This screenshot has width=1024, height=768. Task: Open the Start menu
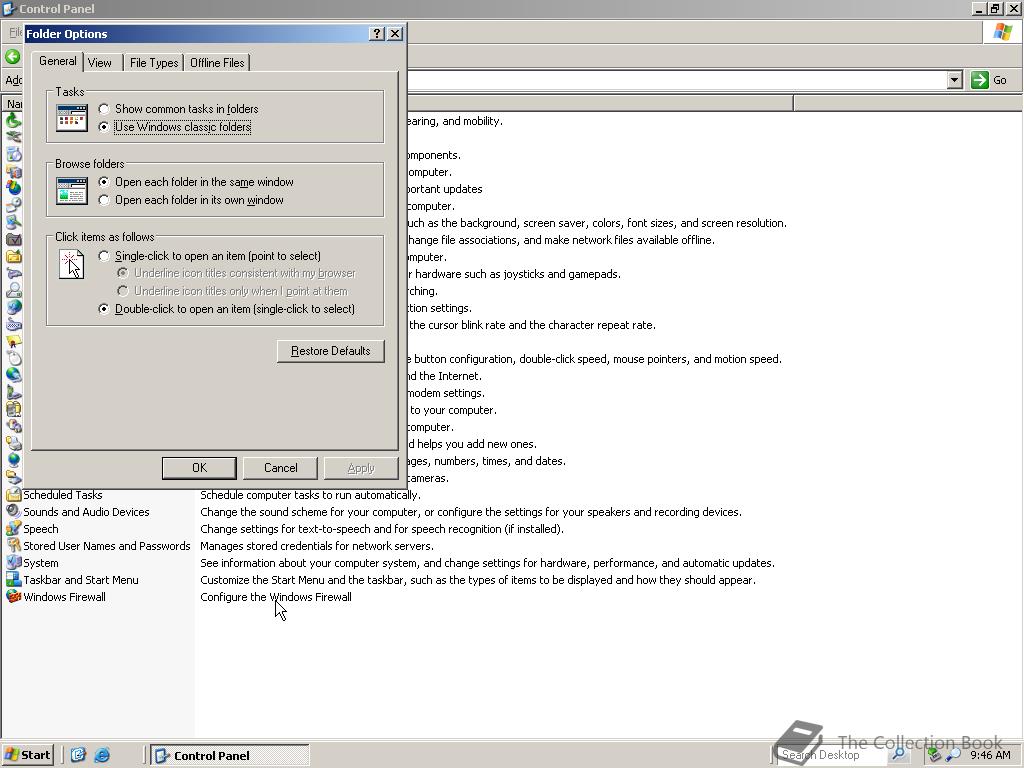point(27,755)
